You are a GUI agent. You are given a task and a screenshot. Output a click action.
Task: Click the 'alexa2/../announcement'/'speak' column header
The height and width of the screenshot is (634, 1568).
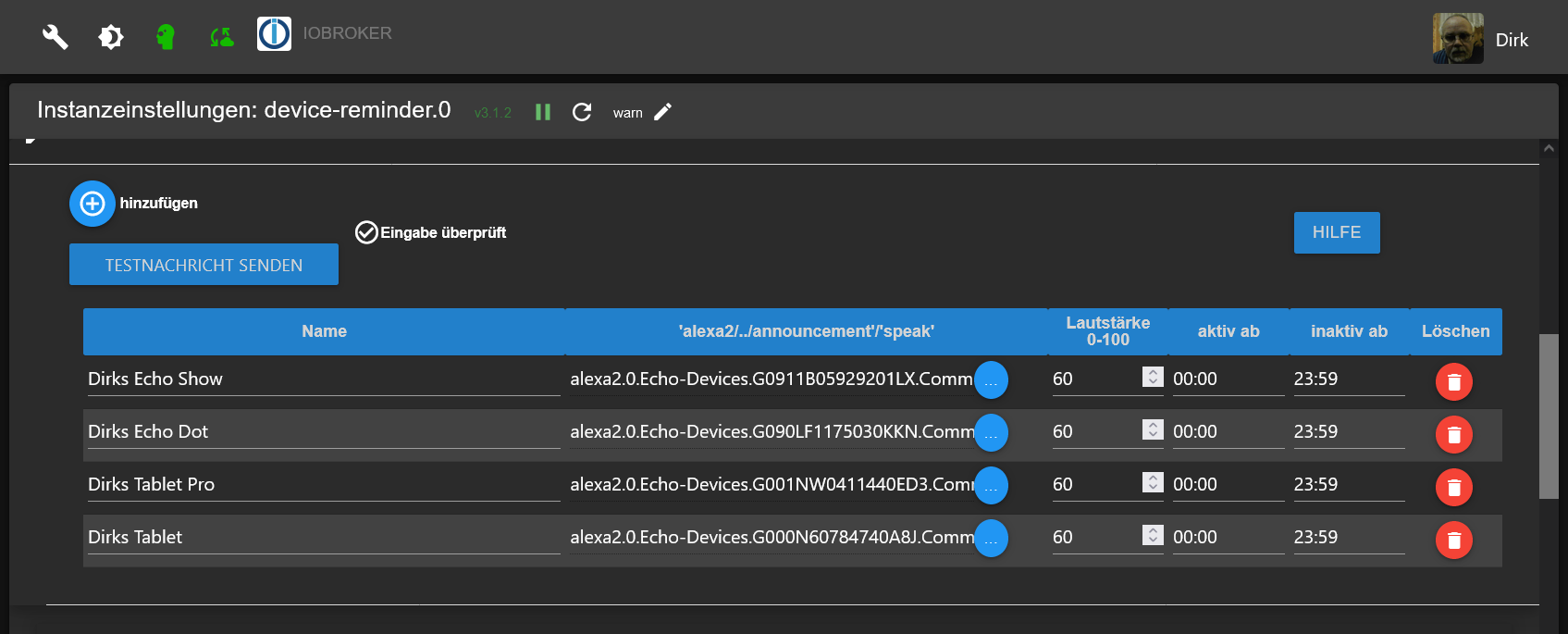[807, 331]
